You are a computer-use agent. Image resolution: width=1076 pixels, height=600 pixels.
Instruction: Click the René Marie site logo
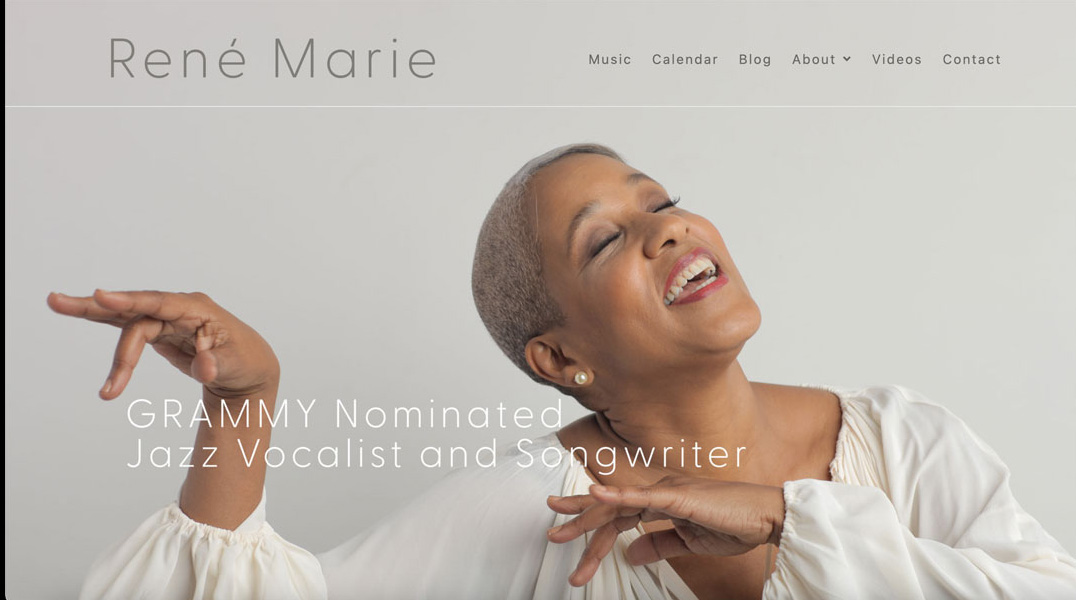point(272,58)
